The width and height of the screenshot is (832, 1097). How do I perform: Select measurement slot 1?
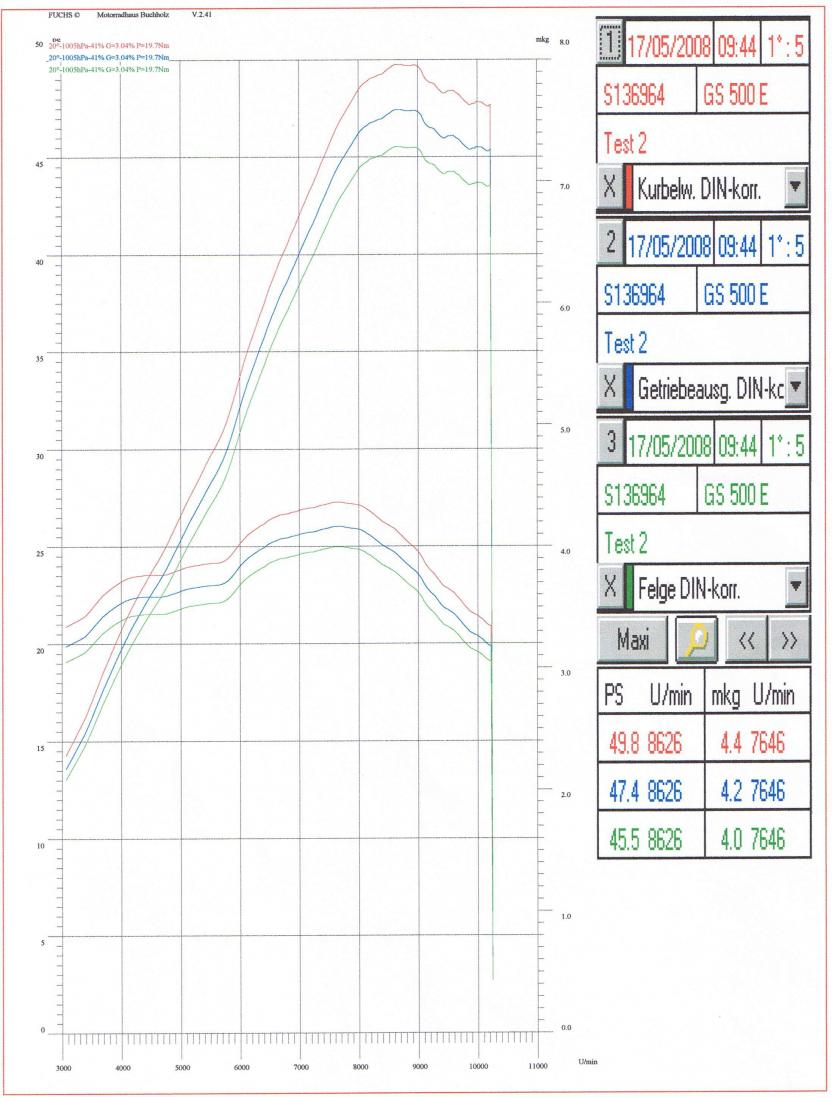pos(611,43)
